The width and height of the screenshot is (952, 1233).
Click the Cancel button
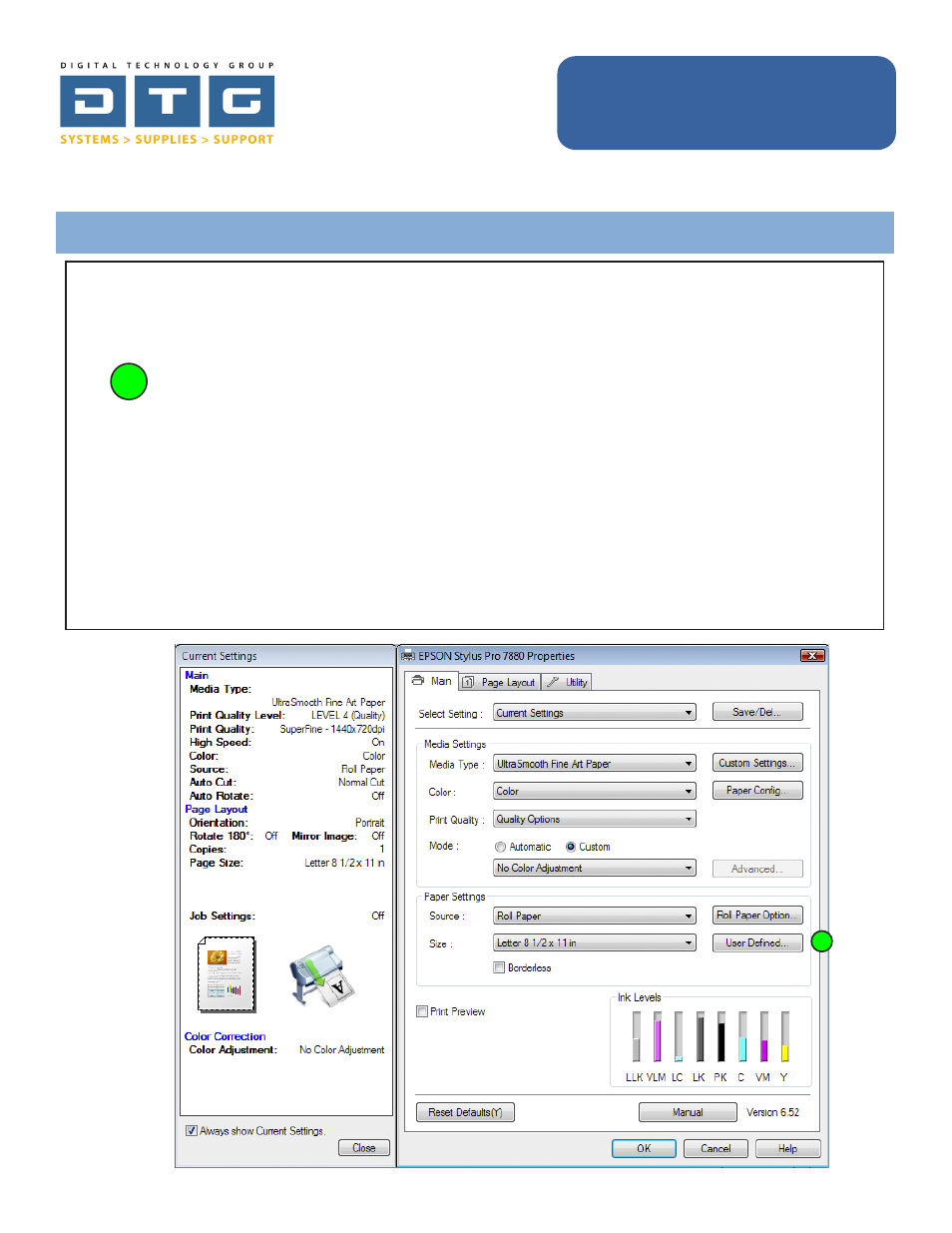(x=715, y=1148)
